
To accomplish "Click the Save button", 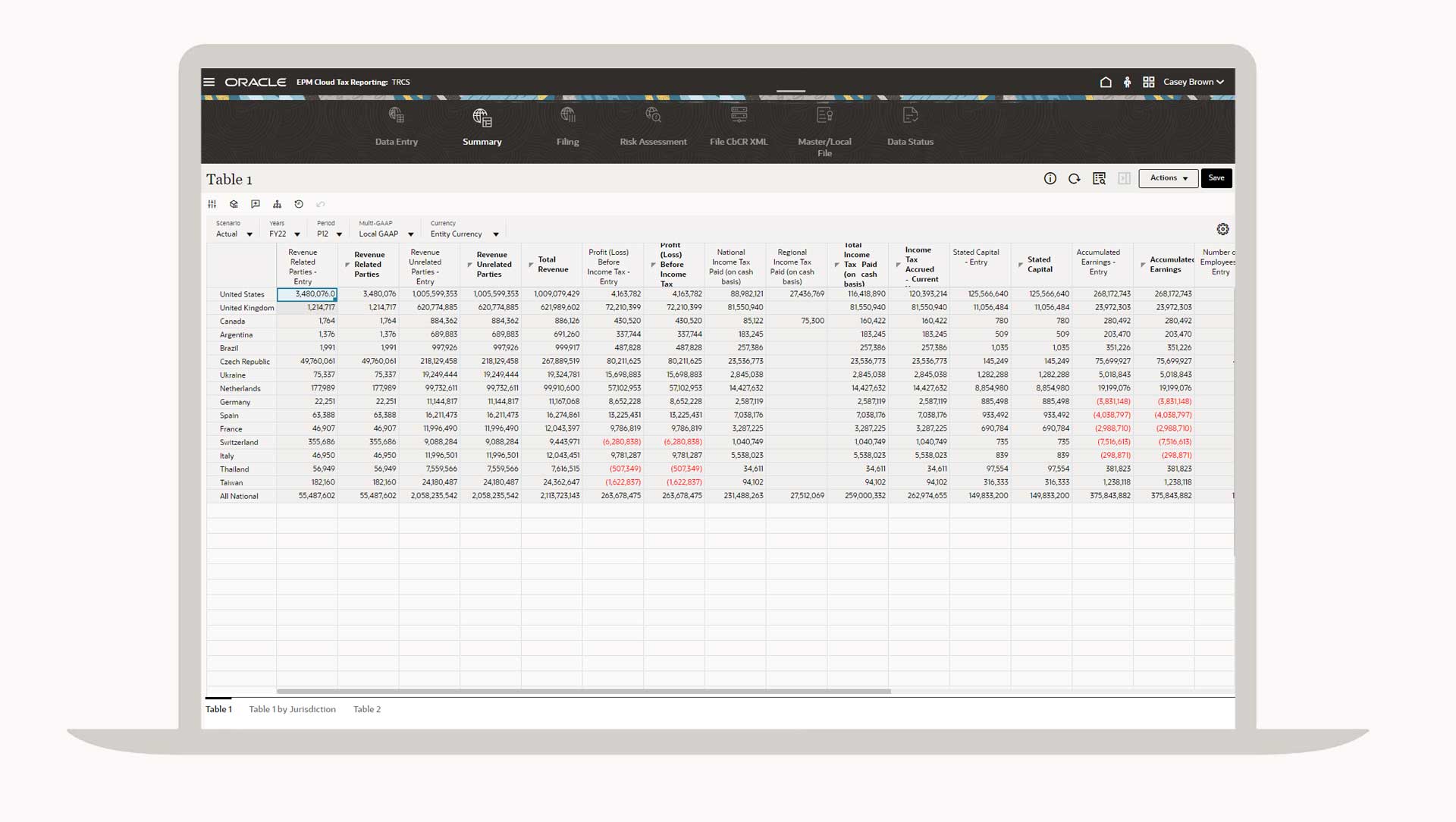I will 1216,178.
